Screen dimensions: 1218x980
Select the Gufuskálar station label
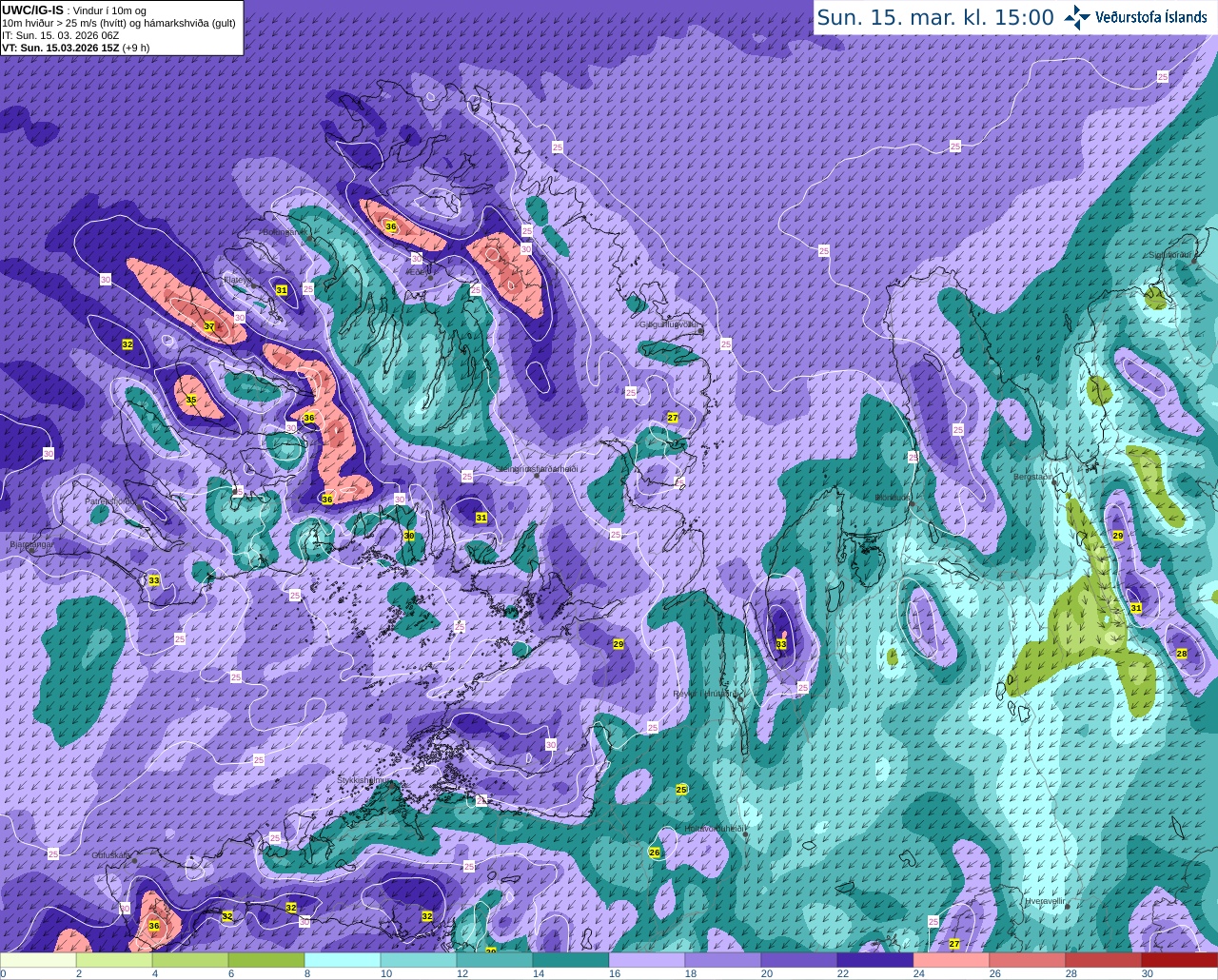pos(111,855)
